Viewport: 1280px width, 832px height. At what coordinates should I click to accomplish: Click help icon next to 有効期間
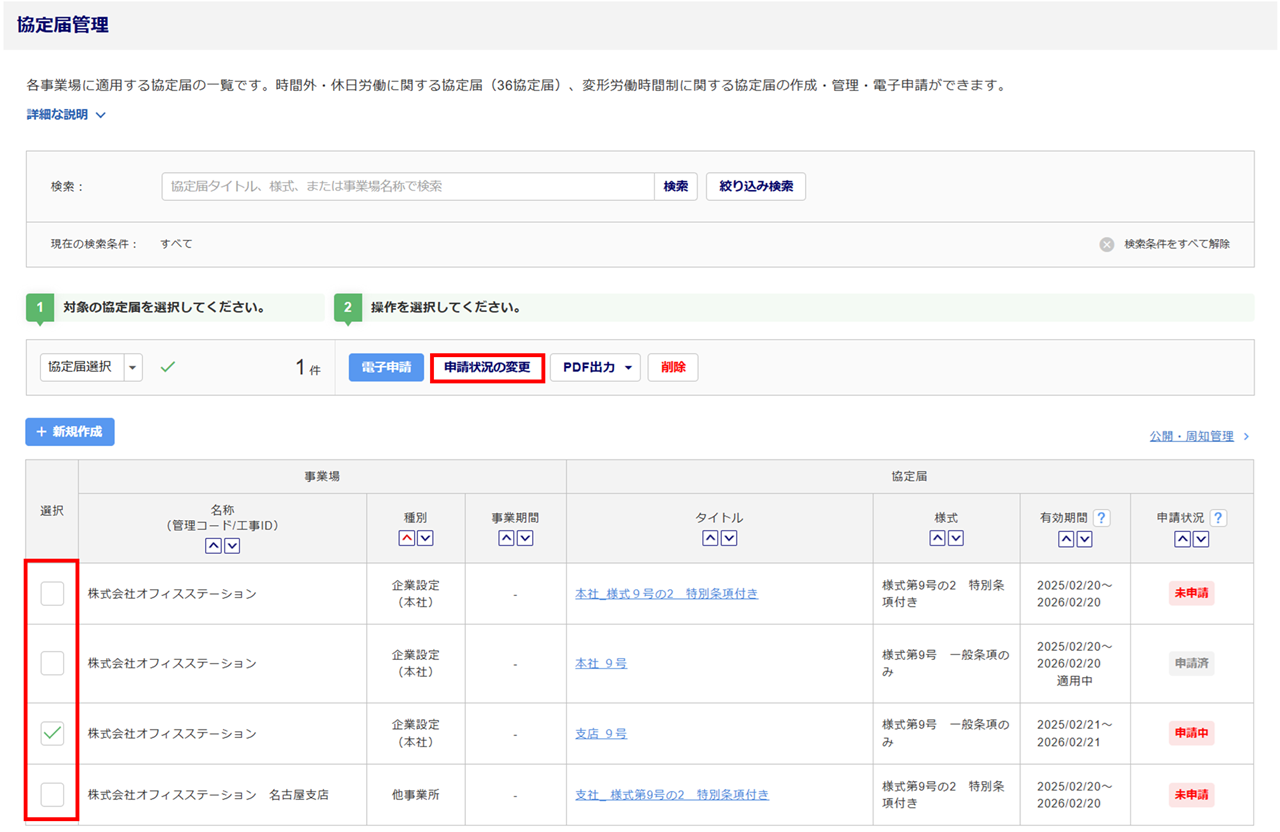click(x=1101, y=518)
